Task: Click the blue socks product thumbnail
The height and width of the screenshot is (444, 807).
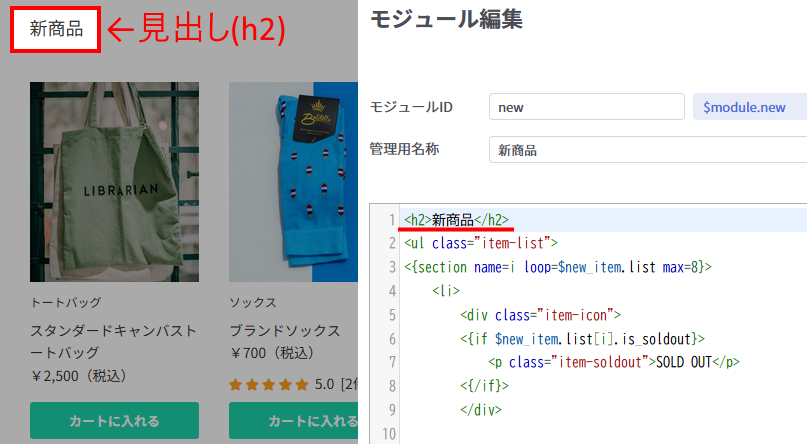Action: point(293,182)
